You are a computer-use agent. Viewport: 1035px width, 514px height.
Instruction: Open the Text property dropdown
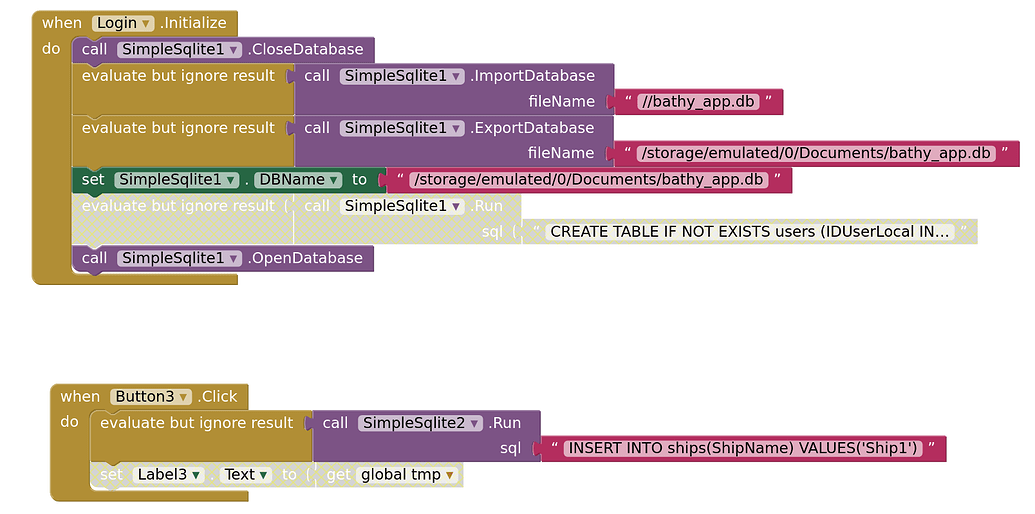[x=246, y=474]
